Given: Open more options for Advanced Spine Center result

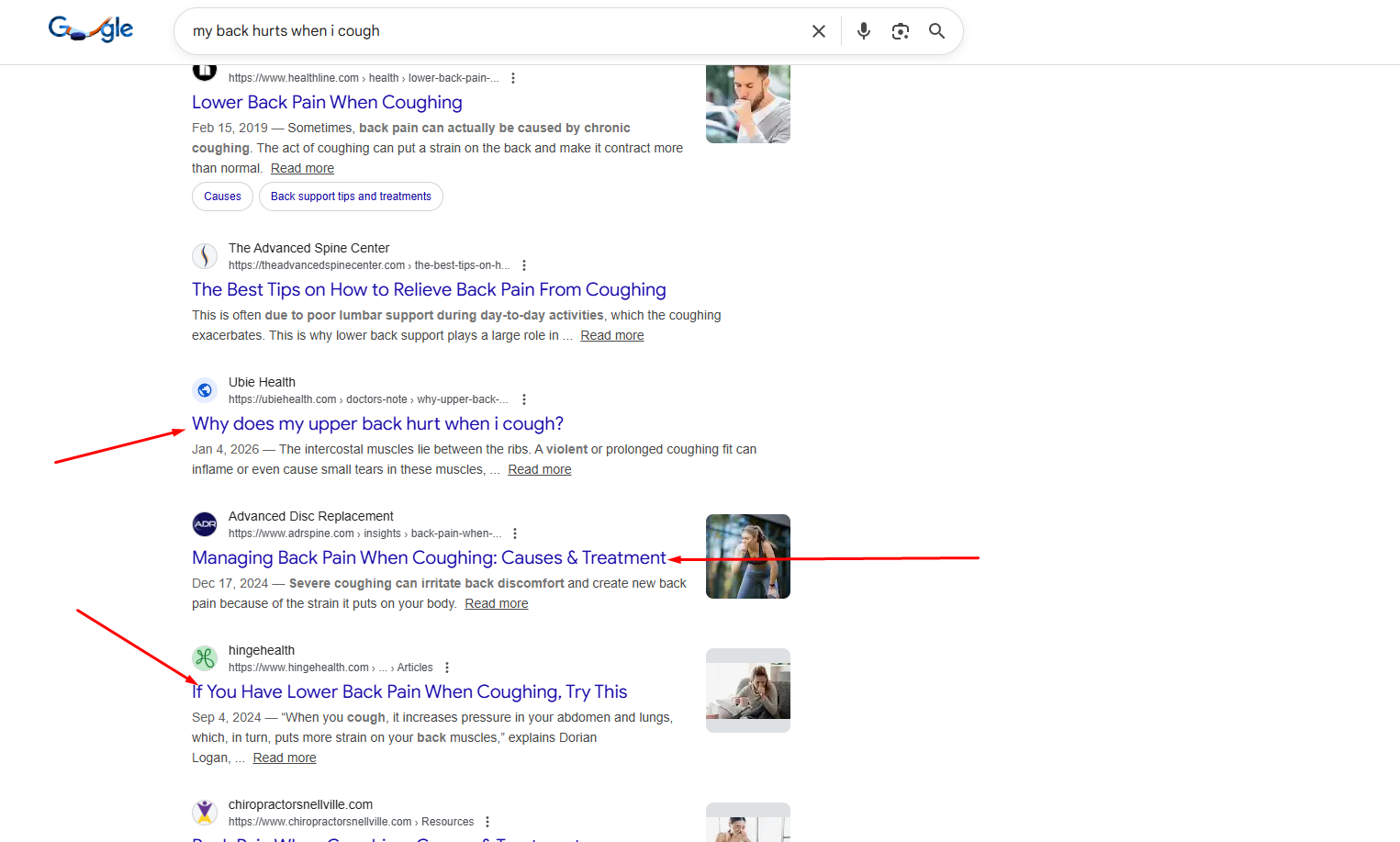Looking at the screenshot, I should click(x=524, y=265).
